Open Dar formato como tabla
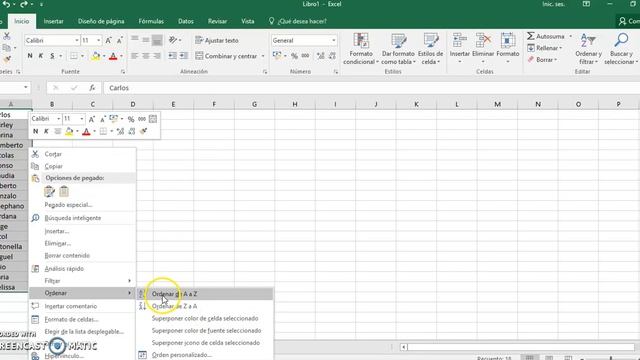Viewport: 640px width, 360px height. (398, 49)
